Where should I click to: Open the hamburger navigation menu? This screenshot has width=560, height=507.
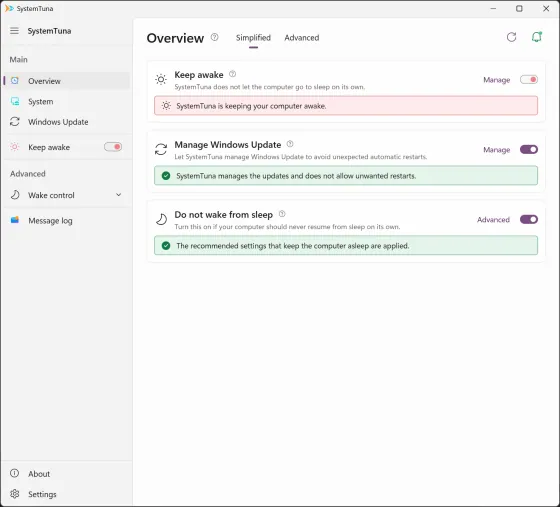pos(14,31)
